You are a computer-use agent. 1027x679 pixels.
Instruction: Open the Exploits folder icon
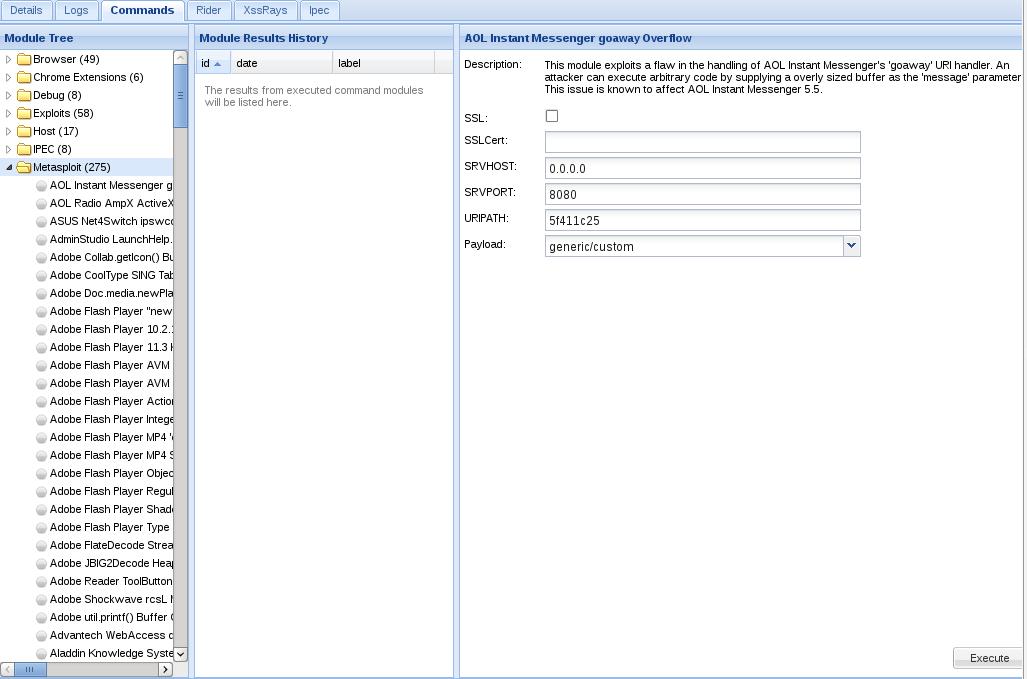(x=24, y=113)
